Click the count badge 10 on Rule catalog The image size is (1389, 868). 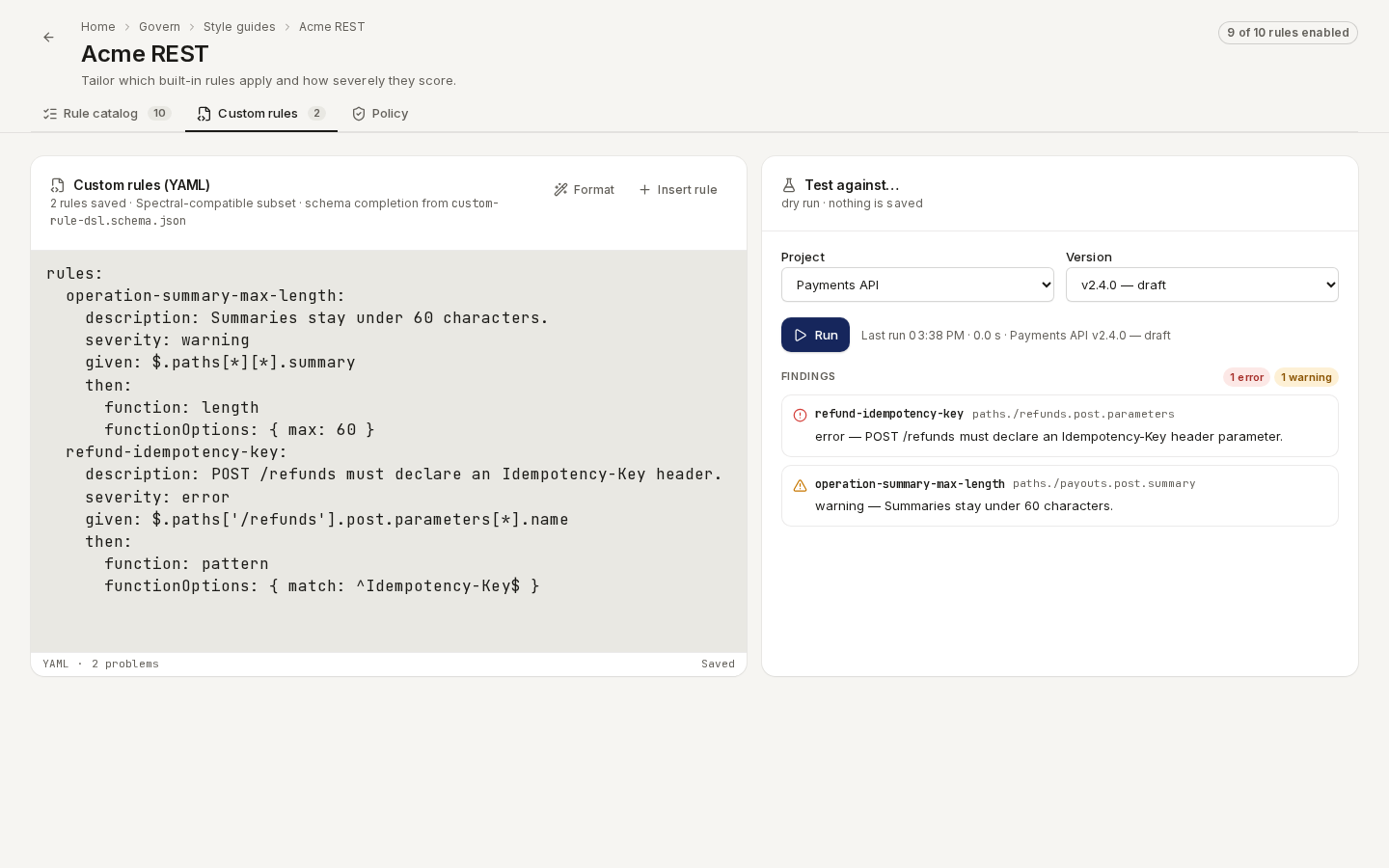click(159, 114)
